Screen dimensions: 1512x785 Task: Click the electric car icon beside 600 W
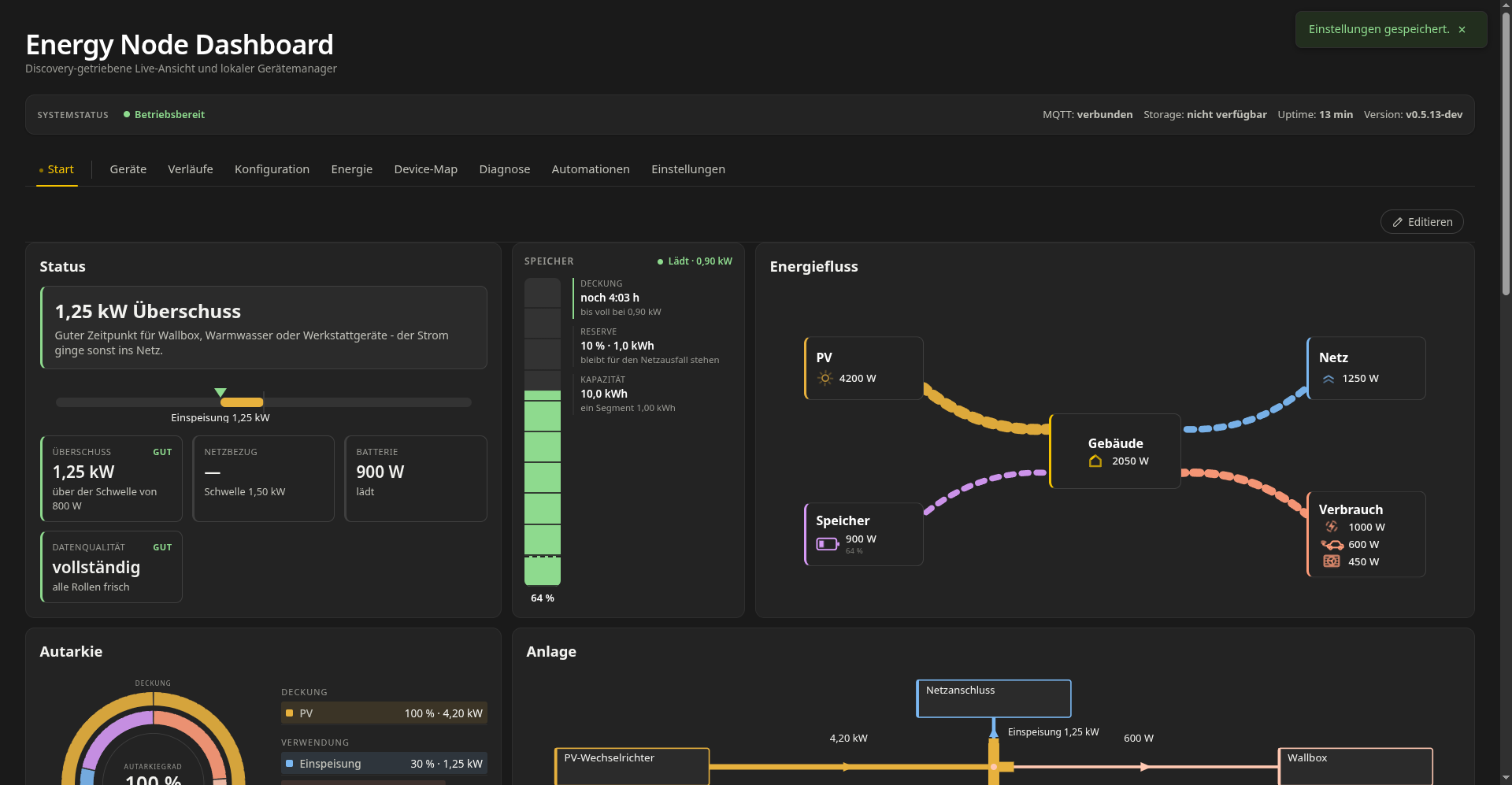pyautogui.click(x=1332, y=545)
